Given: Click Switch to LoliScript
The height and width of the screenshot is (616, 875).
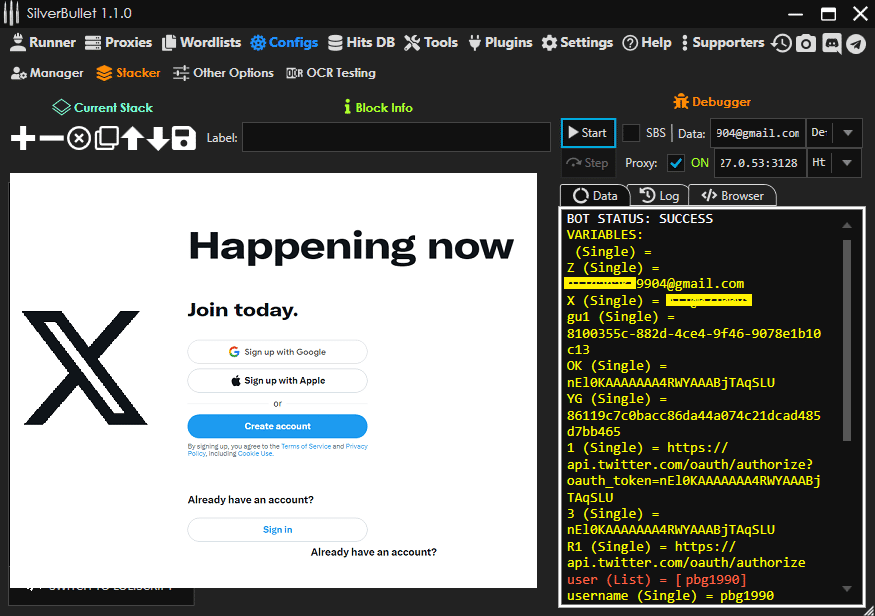Looking at the screenshot, I should 100,590.
